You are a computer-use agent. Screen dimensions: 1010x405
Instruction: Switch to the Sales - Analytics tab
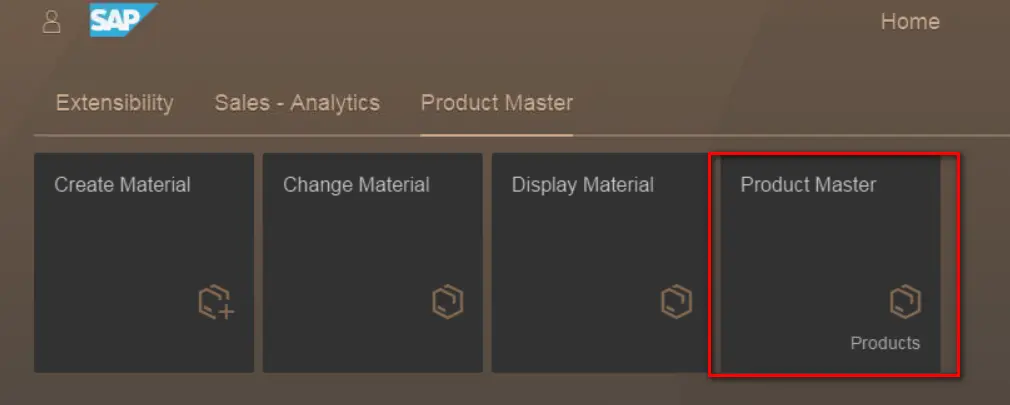[297, 103]
